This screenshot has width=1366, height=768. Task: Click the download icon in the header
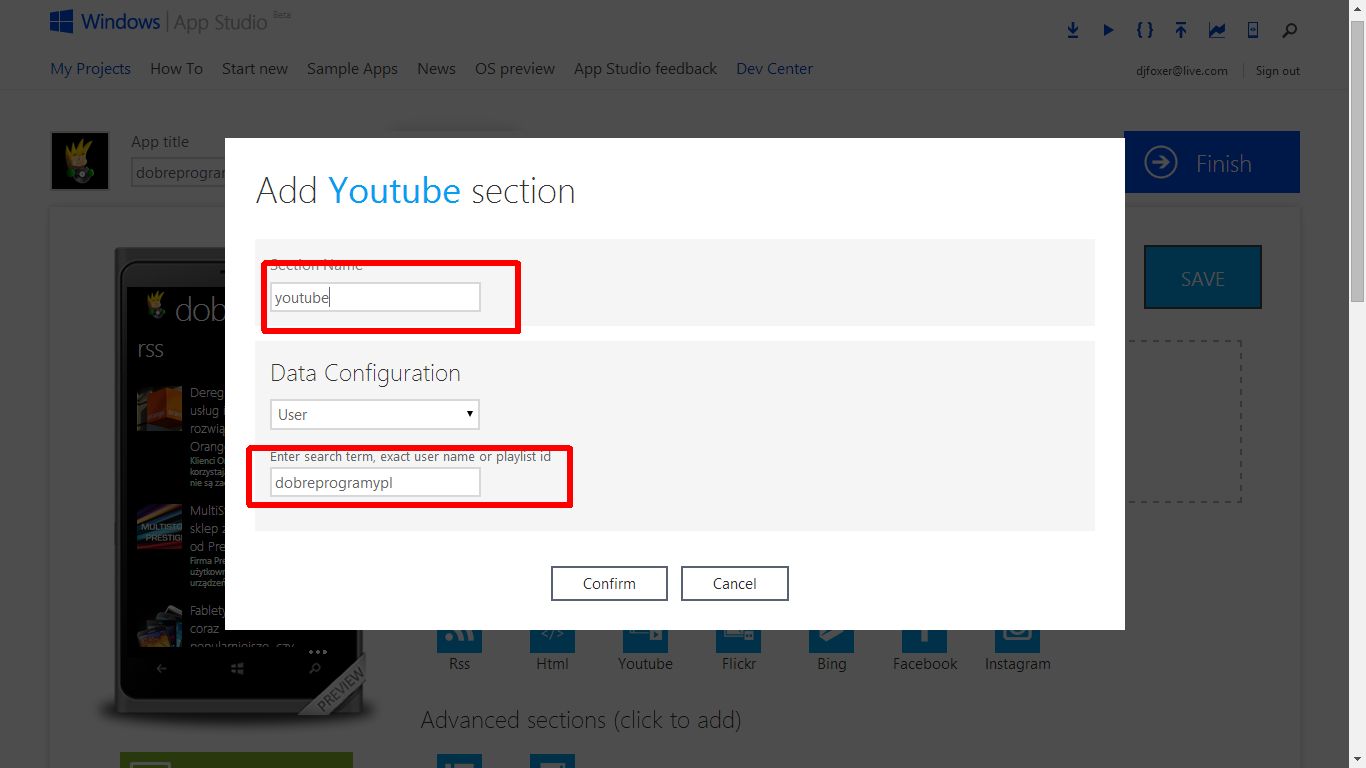tap(1073, 30)
